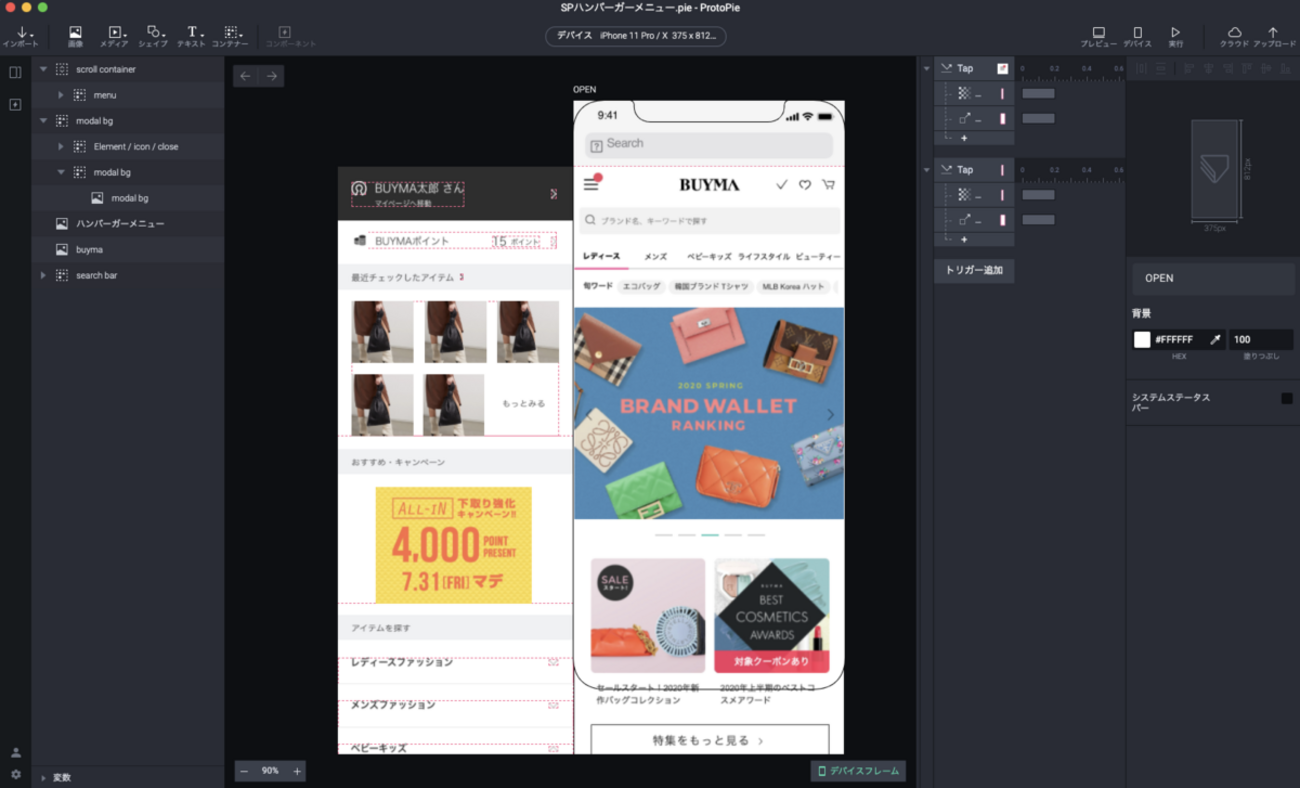Collapse the scroll container layer

43,70
